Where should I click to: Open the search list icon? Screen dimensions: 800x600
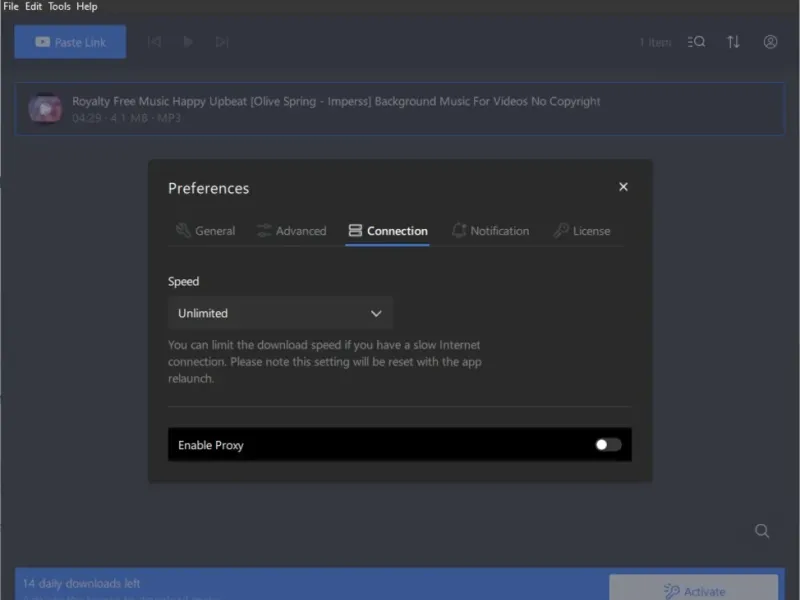[696, 42]
